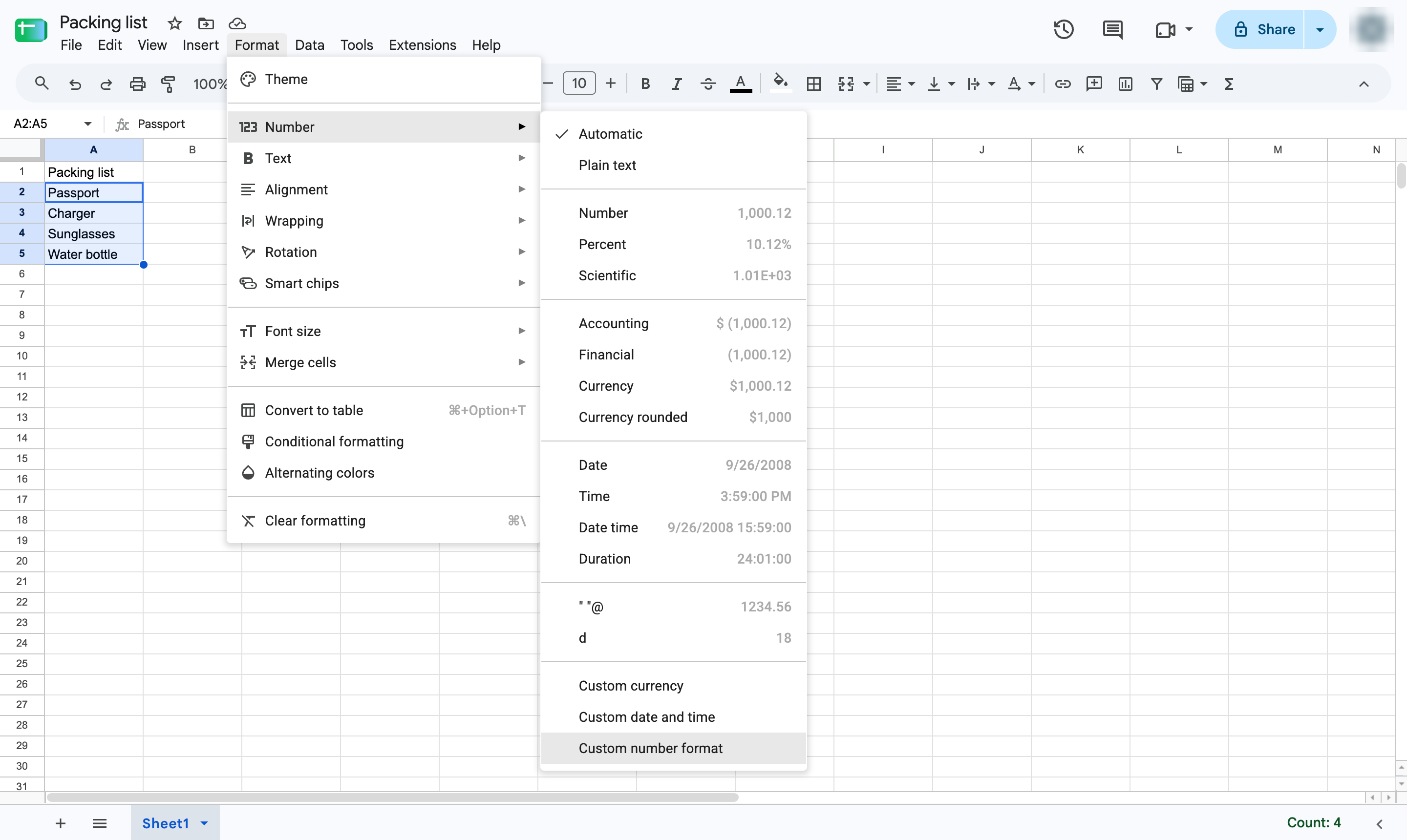Click the insert comment icon

click(1094, 84)
